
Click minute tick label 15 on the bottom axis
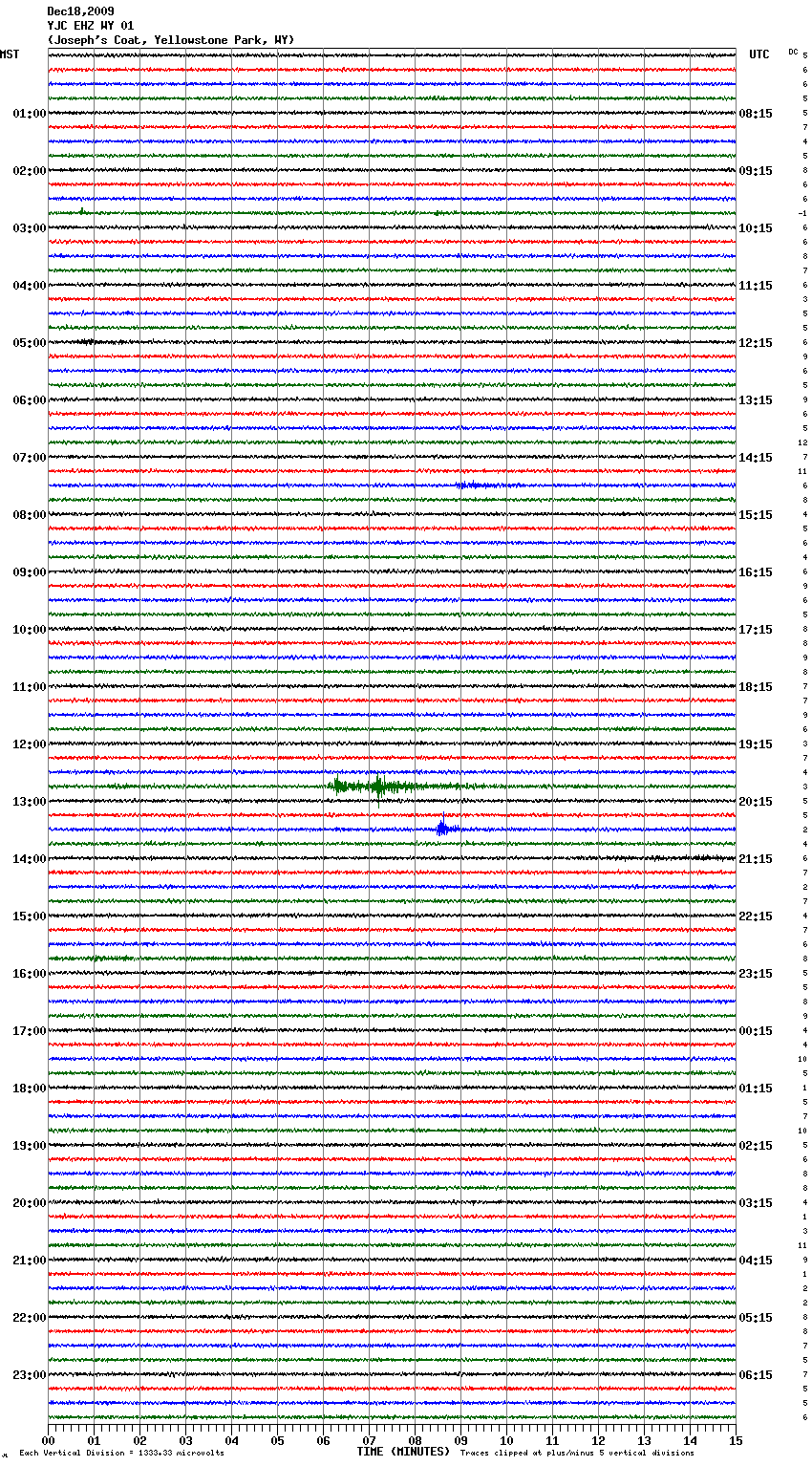[736, 1440]
